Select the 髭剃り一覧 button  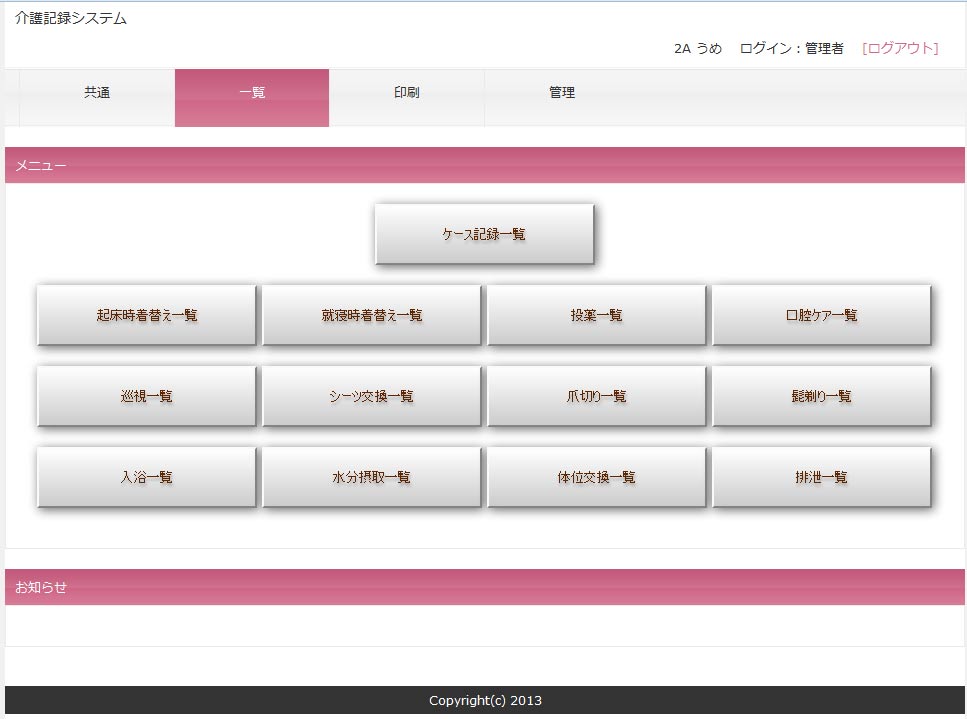[x=822, y=396]
